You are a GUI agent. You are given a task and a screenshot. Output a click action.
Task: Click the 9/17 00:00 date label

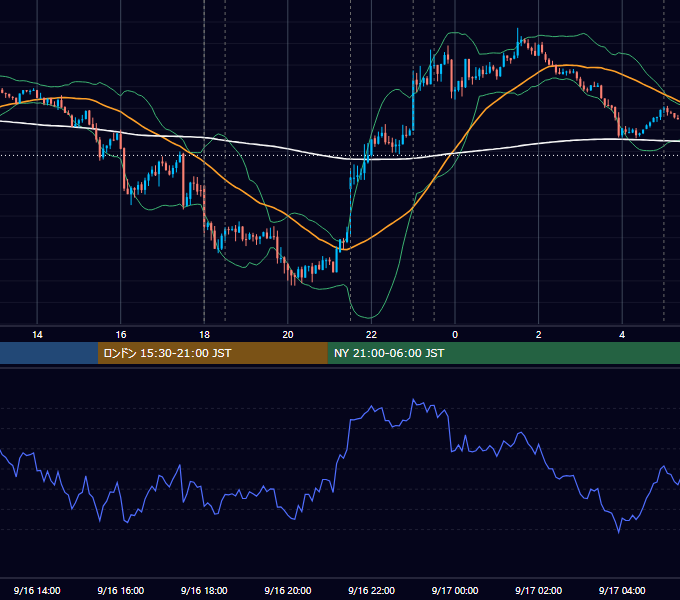pyautogui.click(x=455, y=590)
